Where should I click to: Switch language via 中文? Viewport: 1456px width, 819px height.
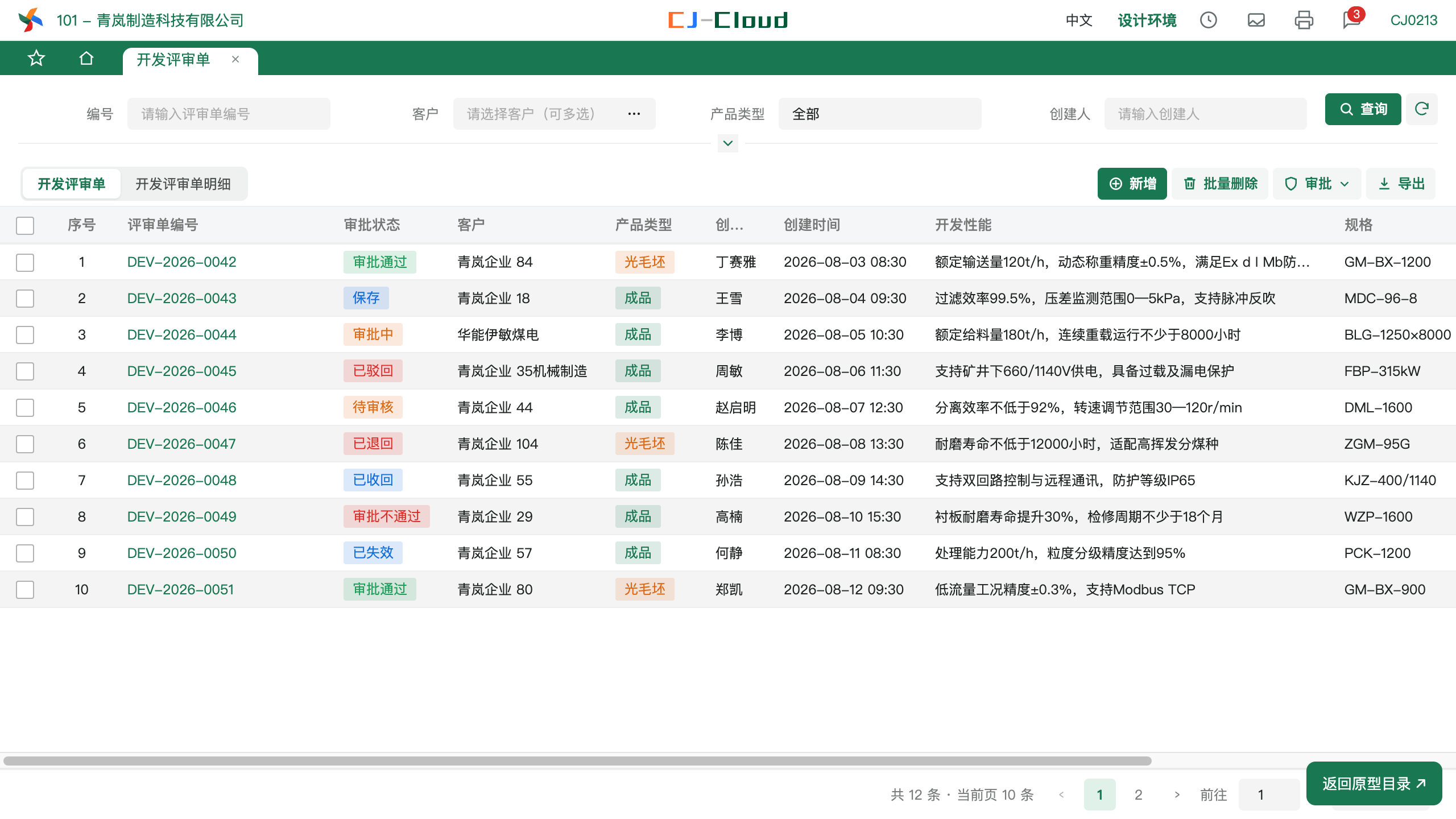click(1079, 20)
